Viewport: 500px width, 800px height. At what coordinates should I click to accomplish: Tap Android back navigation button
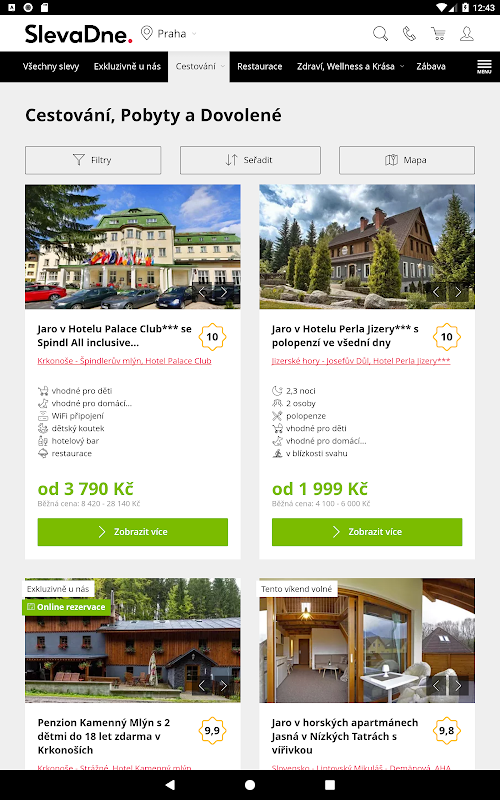pyautogui.click(x=170, y=785)
